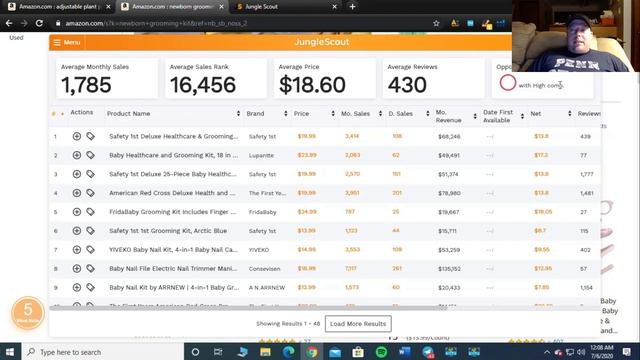Click the orange 5 badge circle
640x360 pixels.
pos(28,313)
